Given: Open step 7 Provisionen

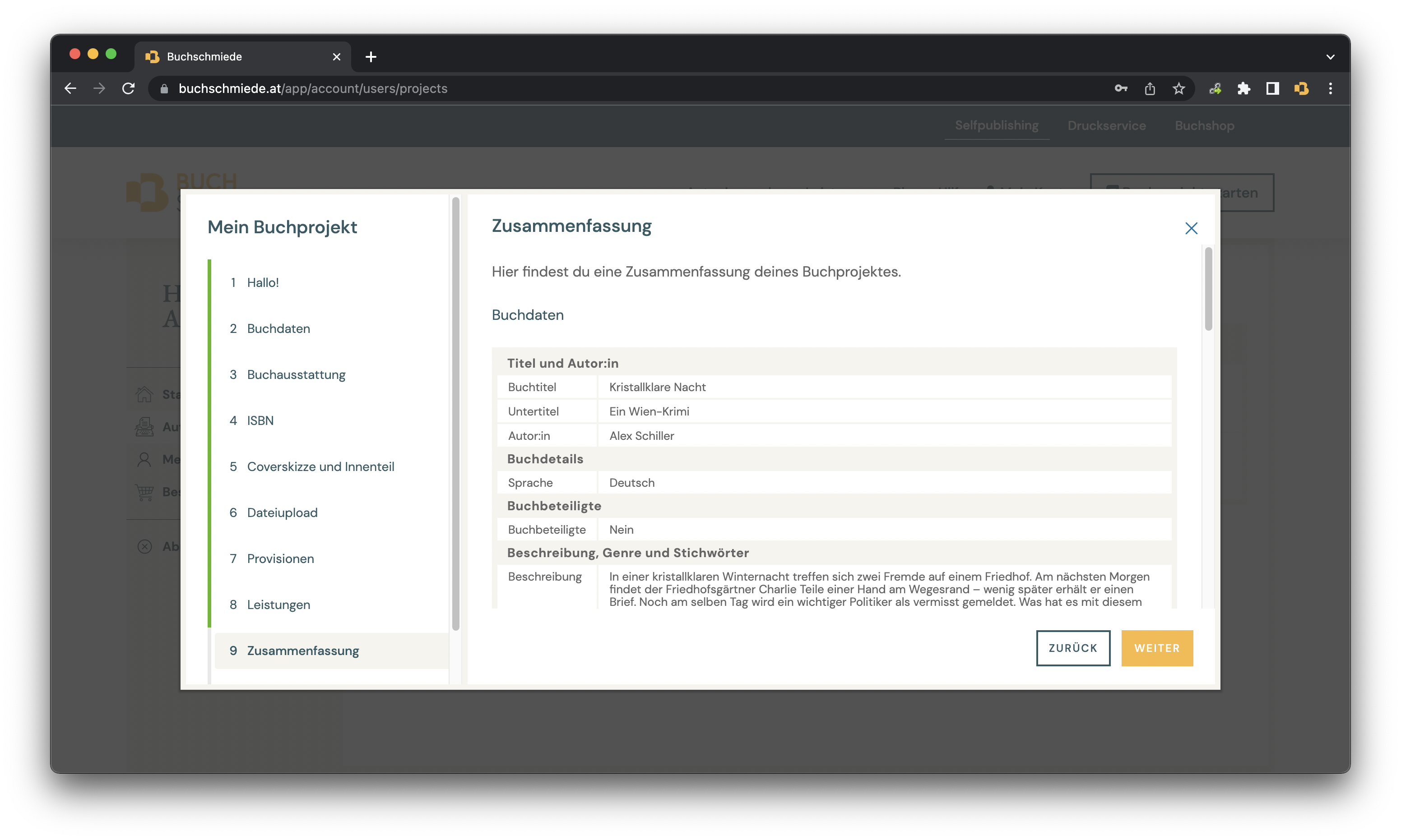Looking at the screenshot, I should coord(280,558).
